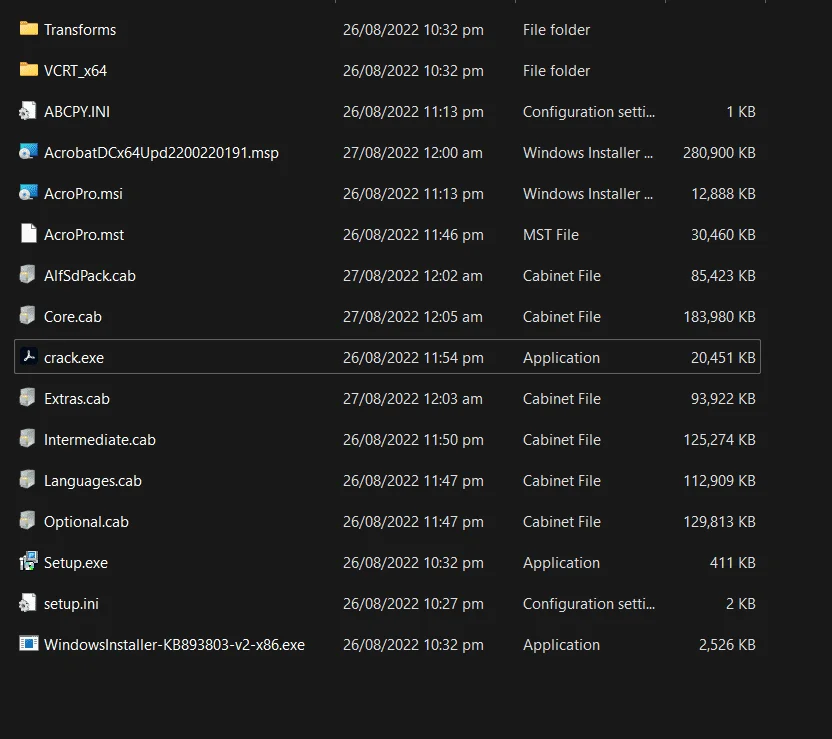Click the Languages.cab file name
The height and width of the screenshot is (739, 832).
coord(93,481)
